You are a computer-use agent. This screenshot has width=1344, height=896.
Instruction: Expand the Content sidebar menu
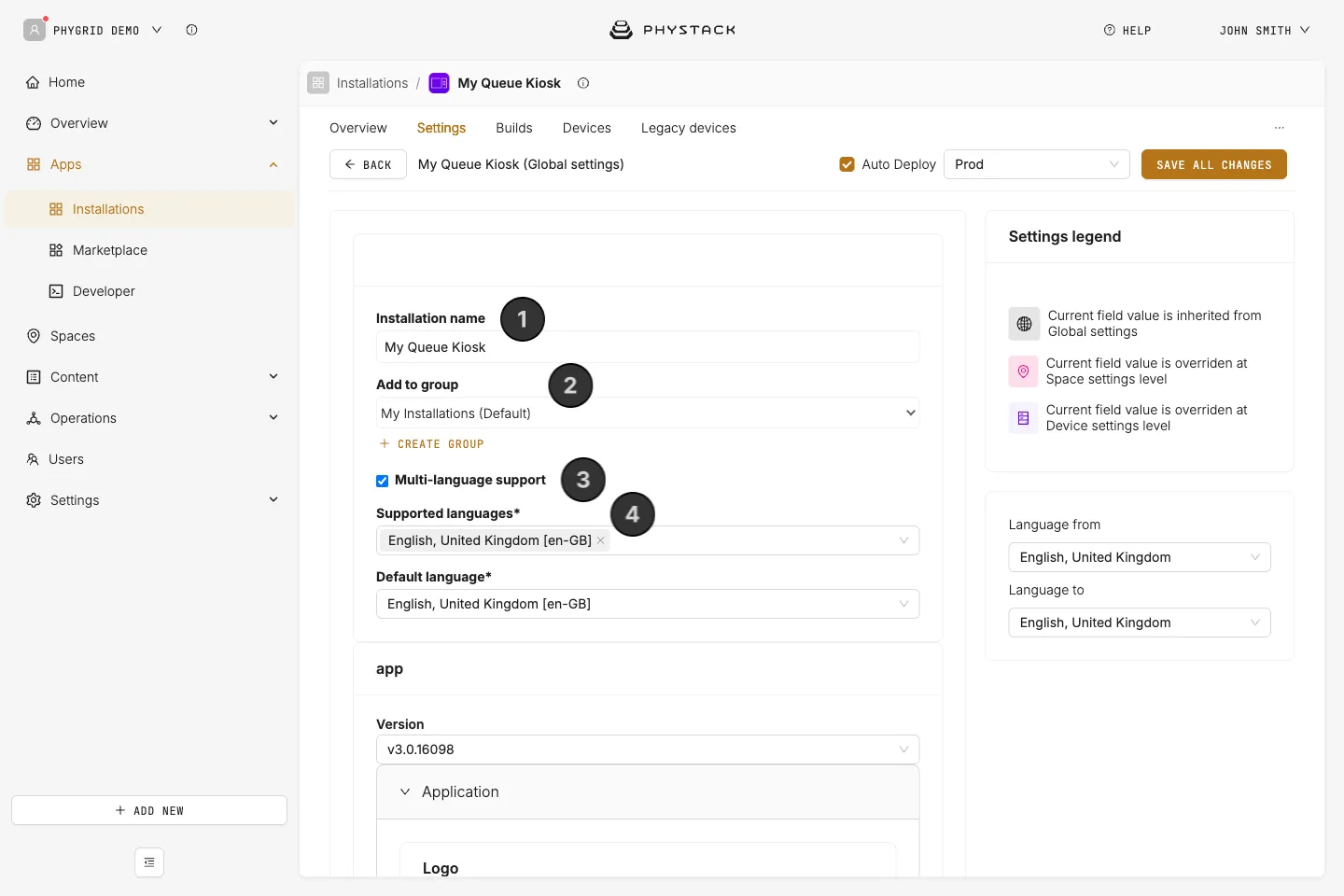point(273,377)
